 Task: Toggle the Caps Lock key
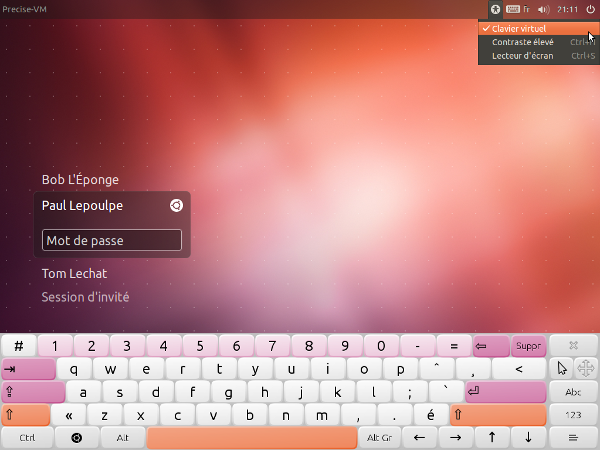pyautogui.click(x=28, y=392)
